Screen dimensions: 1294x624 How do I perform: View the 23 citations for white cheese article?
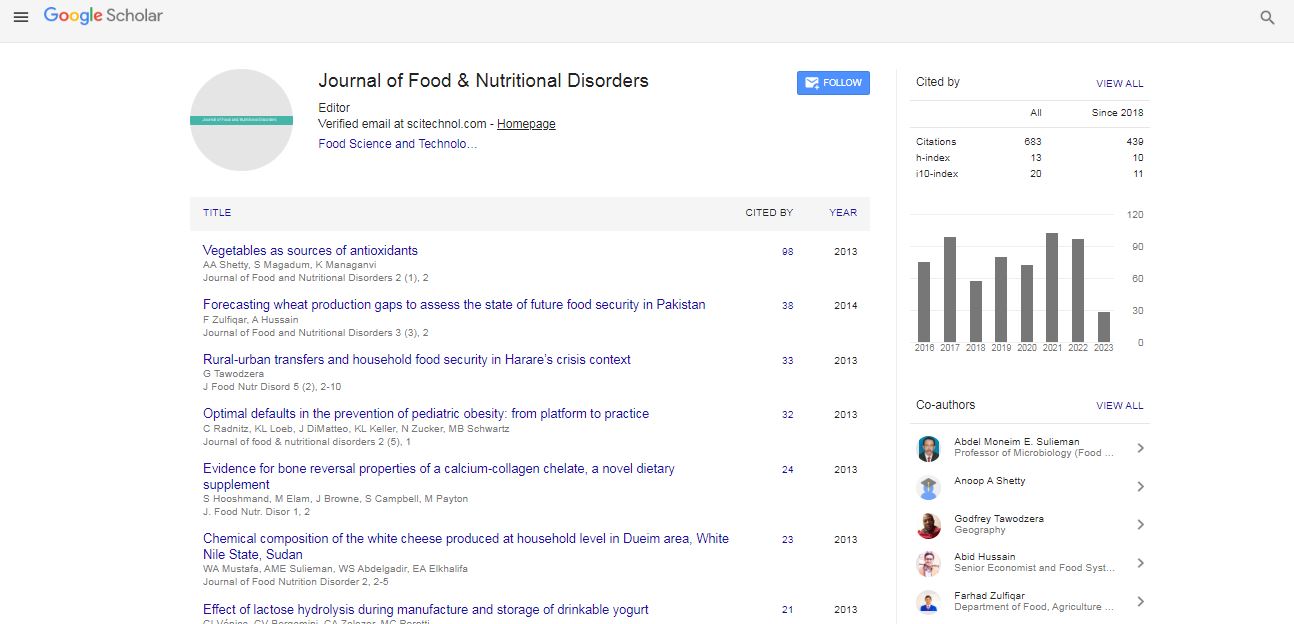click(788, 540)
